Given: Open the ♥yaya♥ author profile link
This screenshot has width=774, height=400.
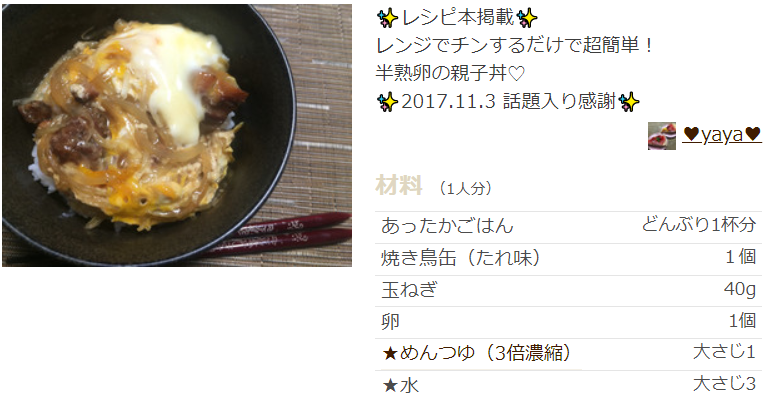Looking at the screenshot, I should point(722,135).
